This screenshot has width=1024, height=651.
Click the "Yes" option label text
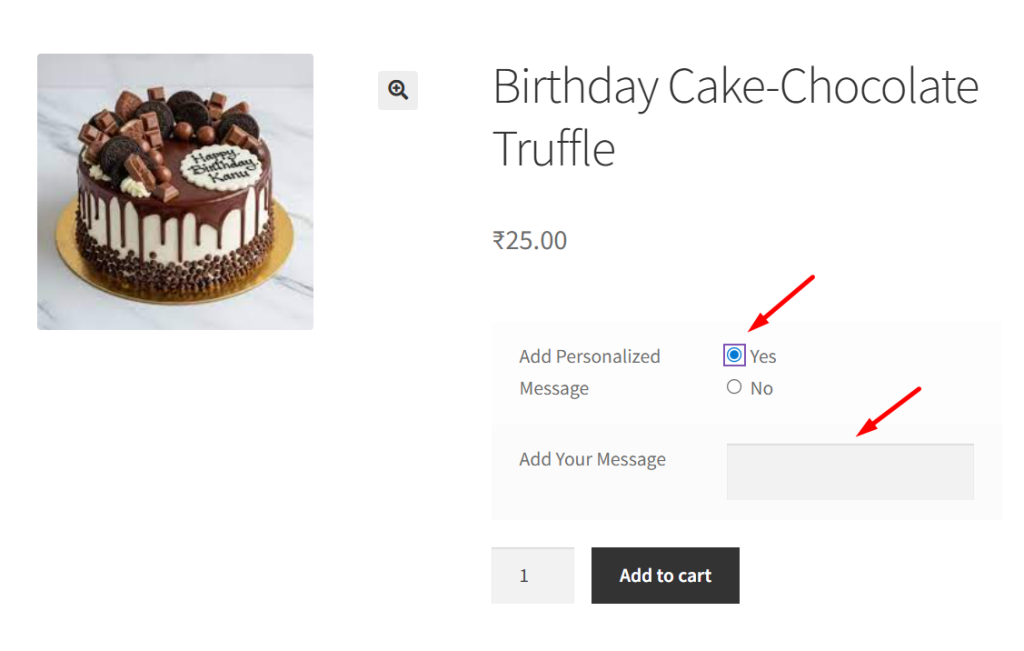763,356
